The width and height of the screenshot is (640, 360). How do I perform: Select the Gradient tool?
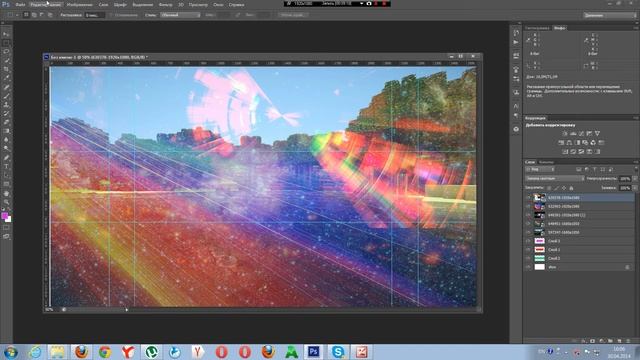coord(6,131)
